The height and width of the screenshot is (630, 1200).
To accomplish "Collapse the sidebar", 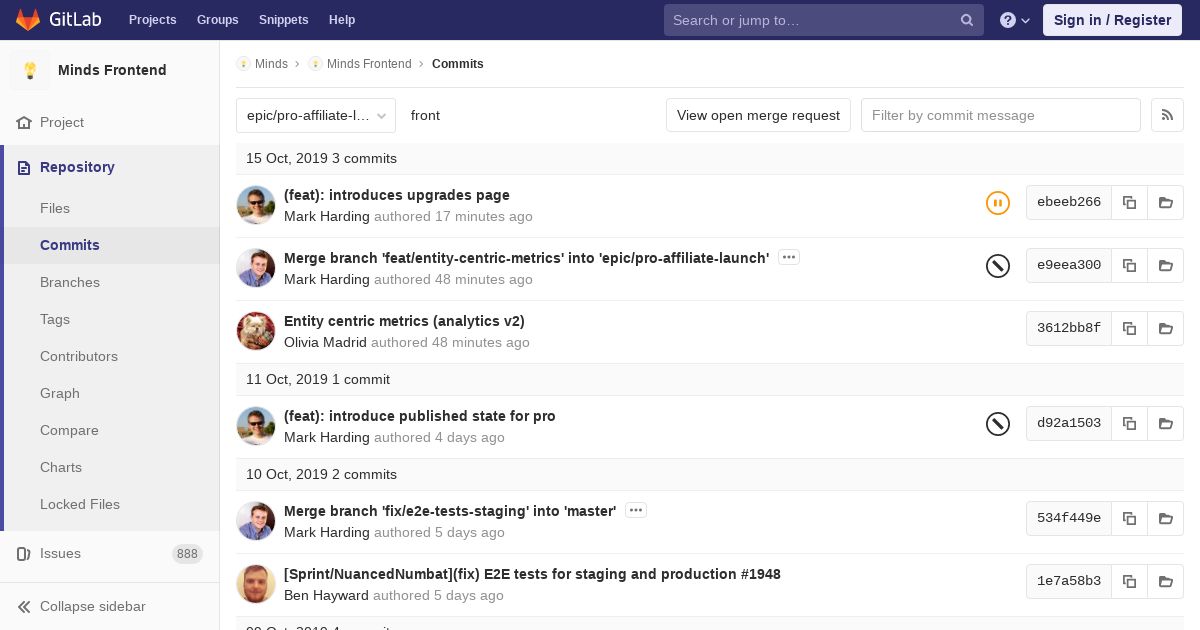I will pyautogui.click(x=92, y=606).
